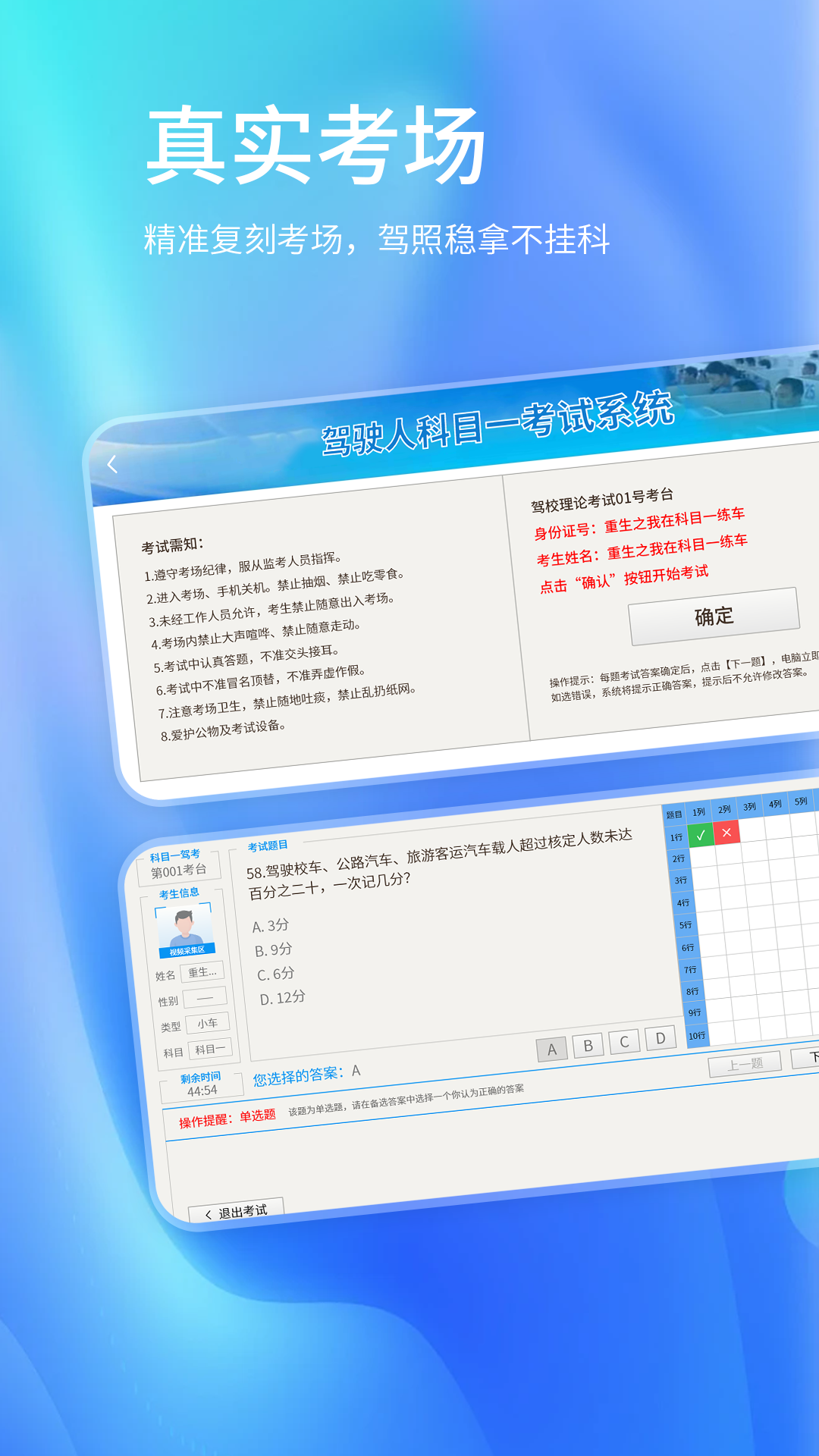Viewport: 819px width, 1456px height.
Task: Click row header 10行 in grid
Action: (x=697, y=1036)
